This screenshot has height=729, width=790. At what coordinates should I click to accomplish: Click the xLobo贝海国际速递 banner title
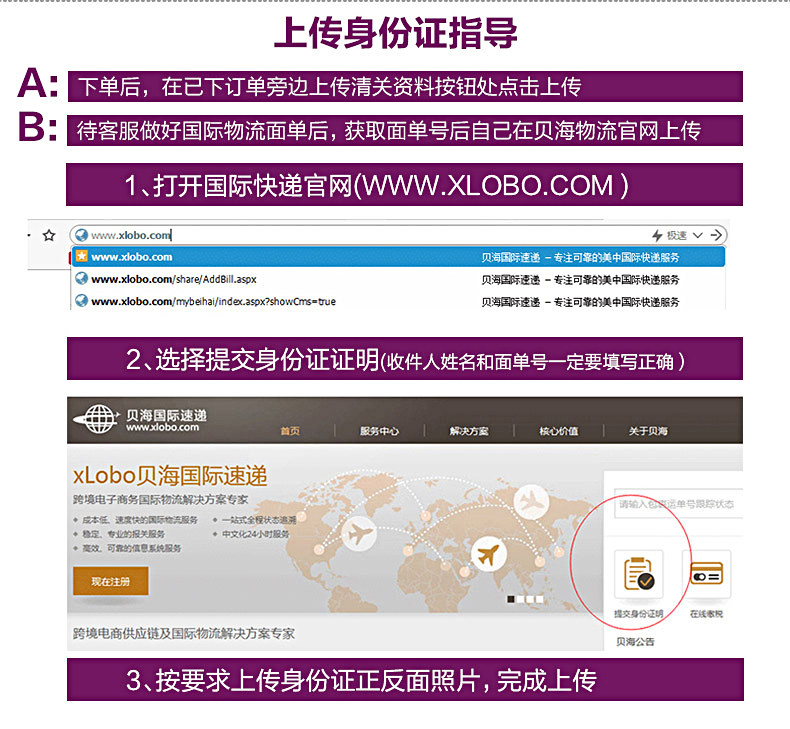pyautogui.click(x=170, y=476)
